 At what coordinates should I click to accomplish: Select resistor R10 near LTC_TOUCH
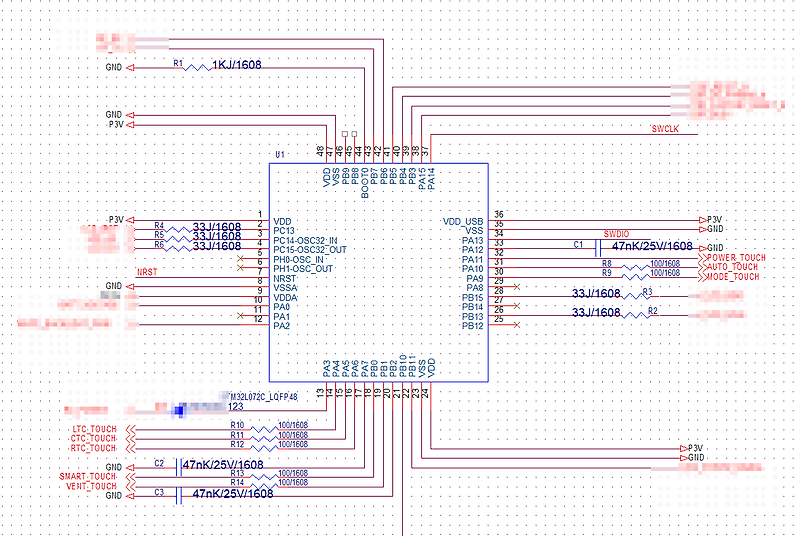264,429
